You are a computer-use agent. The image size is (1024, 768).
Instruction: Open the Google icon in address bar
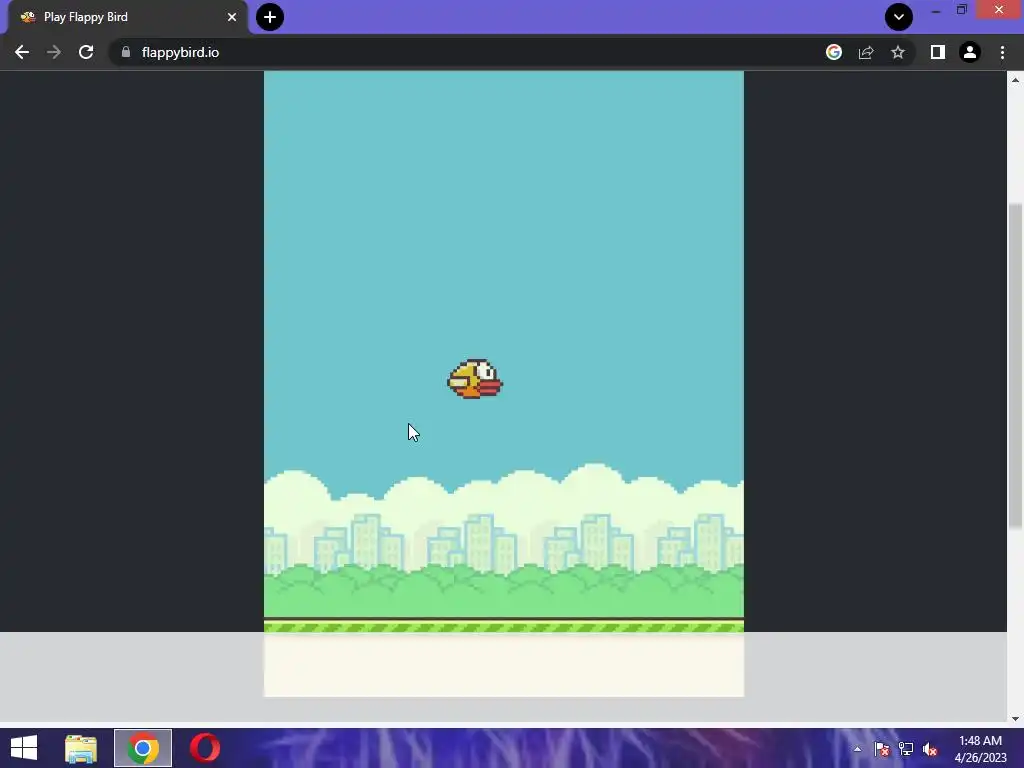834,52
